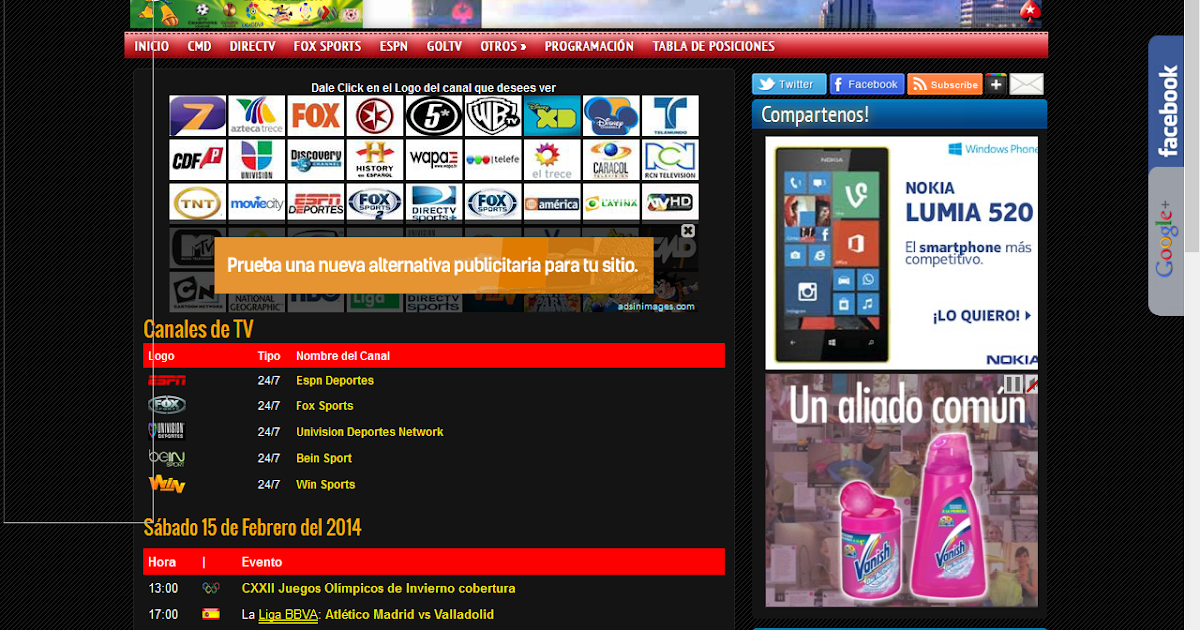The image size is (1200, 630).
Task: Click the Google plus share icon
Action: click(996, 85)
